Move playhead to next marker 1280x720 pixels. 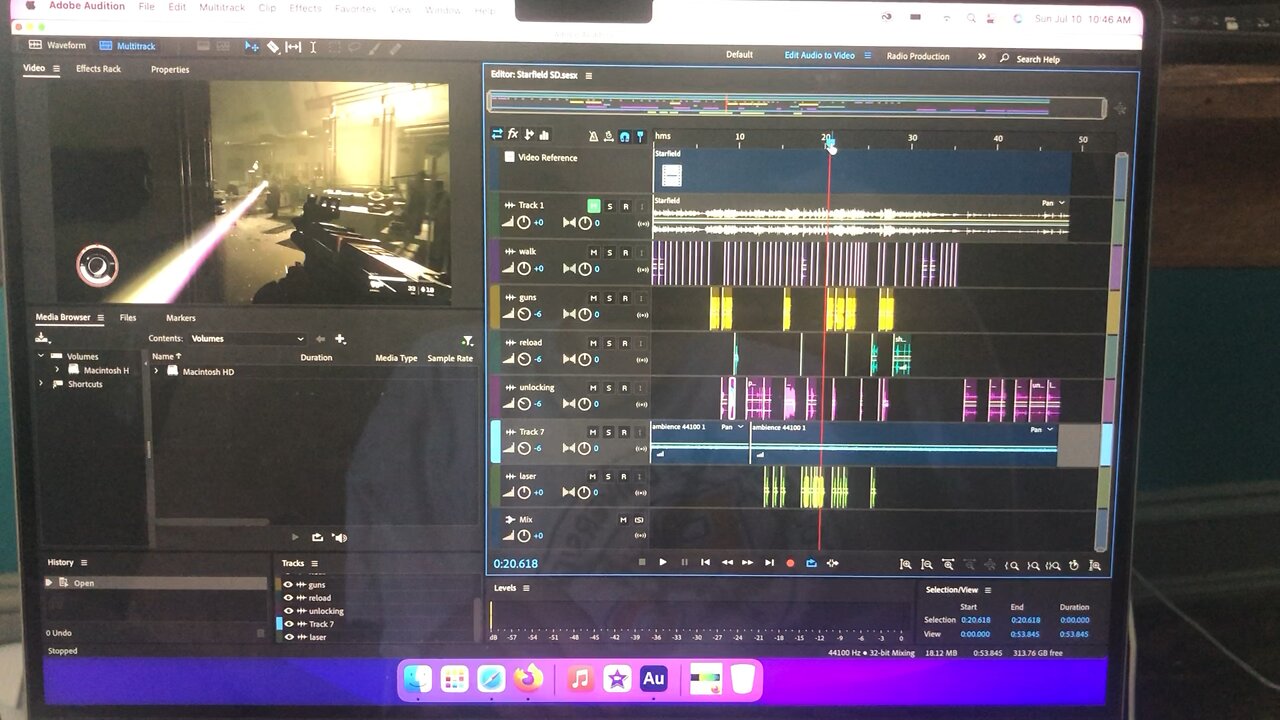pos(769,562)
